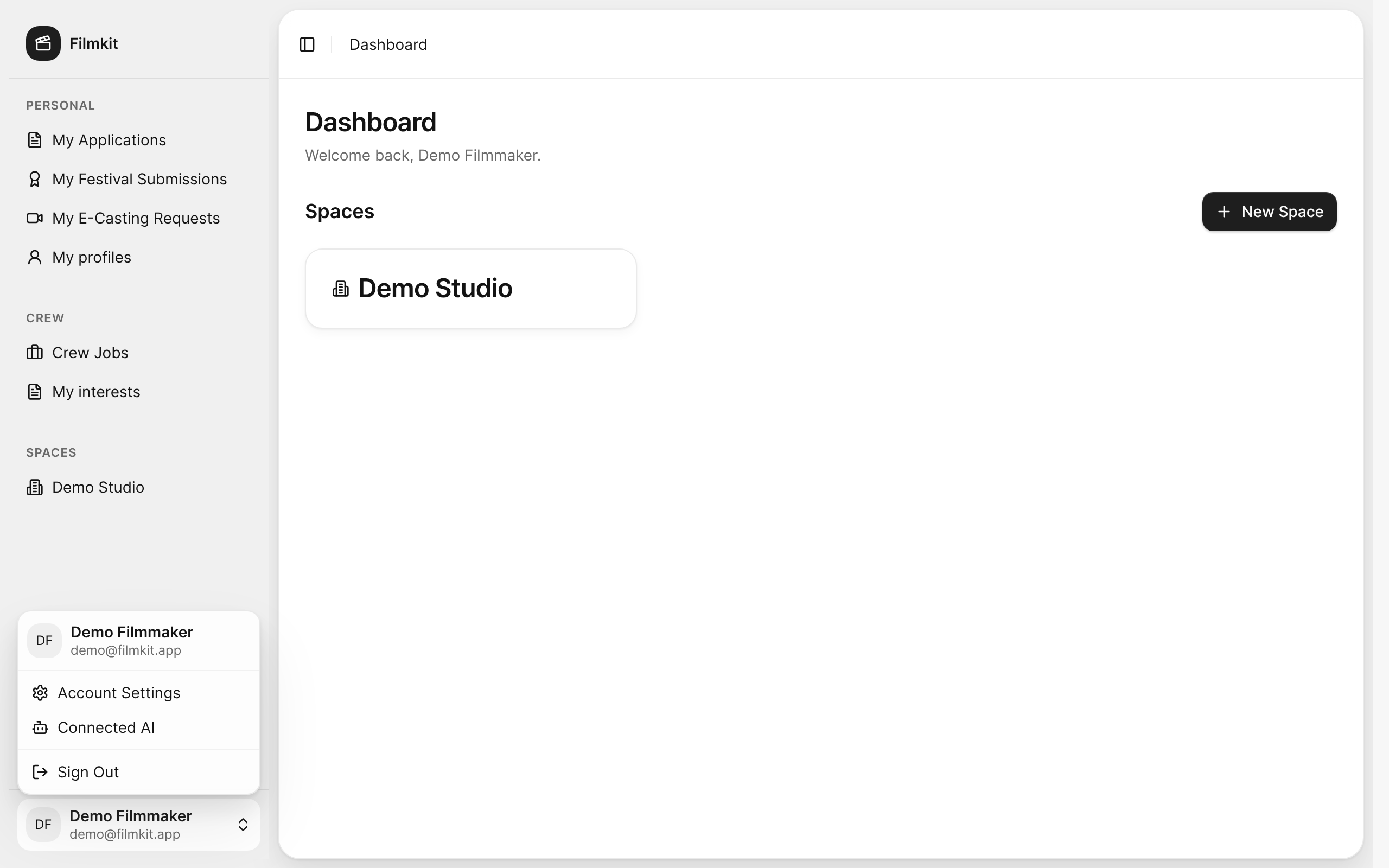Click the Crew Jobs briefcase icon
Image resolution: width=1389 pixels, height=868 pixels.
click(34, 353)
